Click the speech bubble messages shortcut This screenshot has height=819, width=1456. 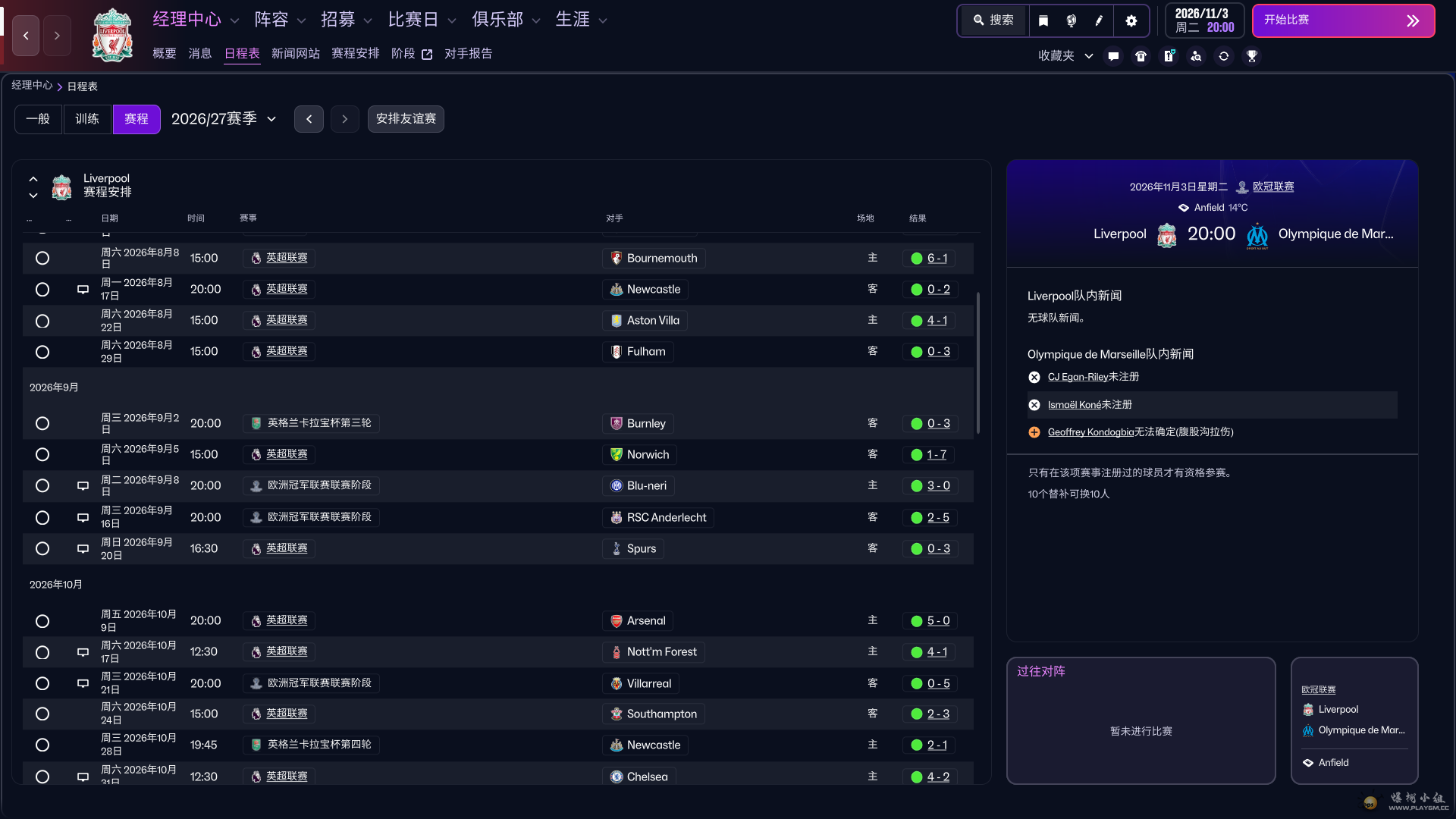(x=1113, y=56)
